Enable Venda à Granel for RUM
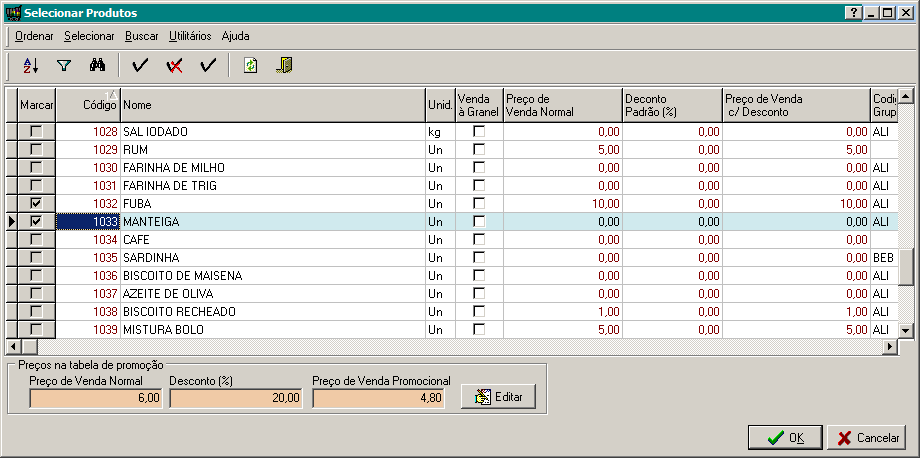 [479, 149]
